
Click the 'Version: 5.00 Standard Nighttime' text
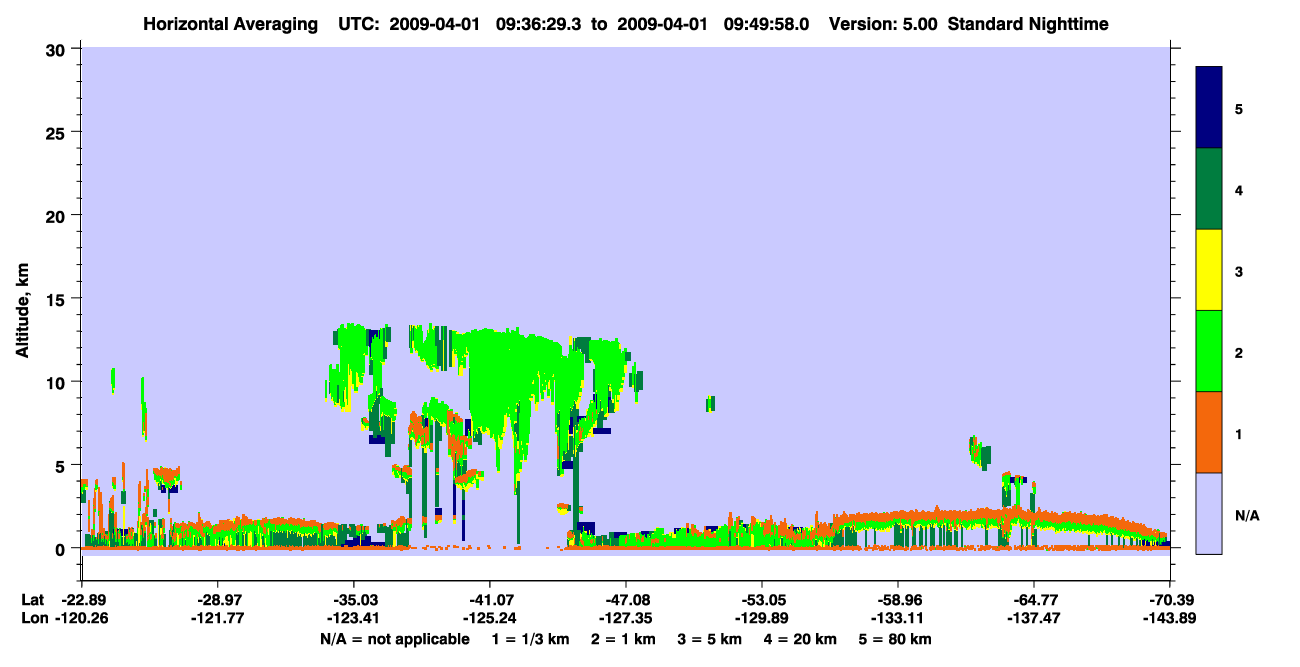point(968,23)
